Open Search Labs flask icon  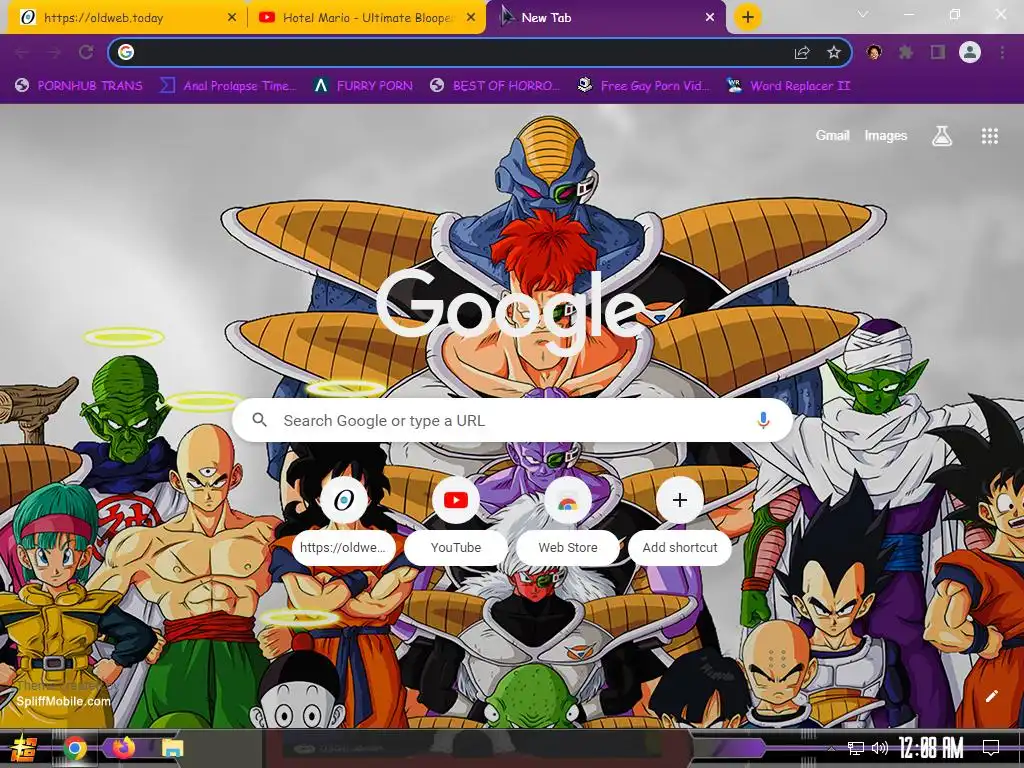(942, 136)
